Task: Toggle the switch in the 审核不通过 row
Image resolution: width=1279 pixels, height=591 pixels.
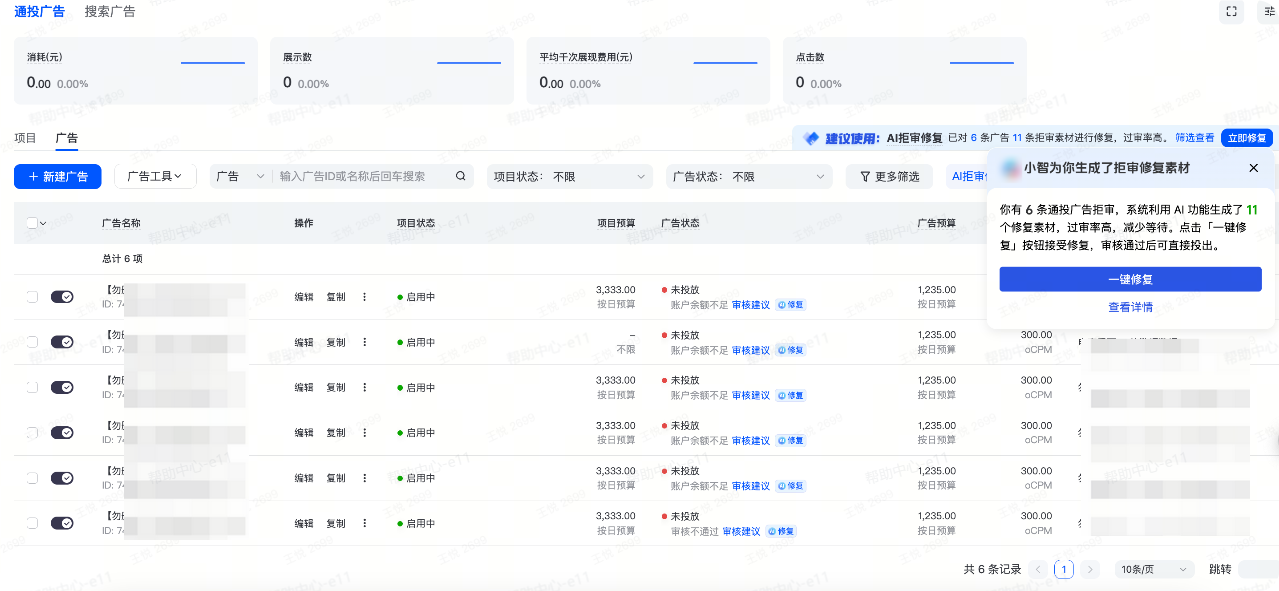Action: click(x=62, y=523)
